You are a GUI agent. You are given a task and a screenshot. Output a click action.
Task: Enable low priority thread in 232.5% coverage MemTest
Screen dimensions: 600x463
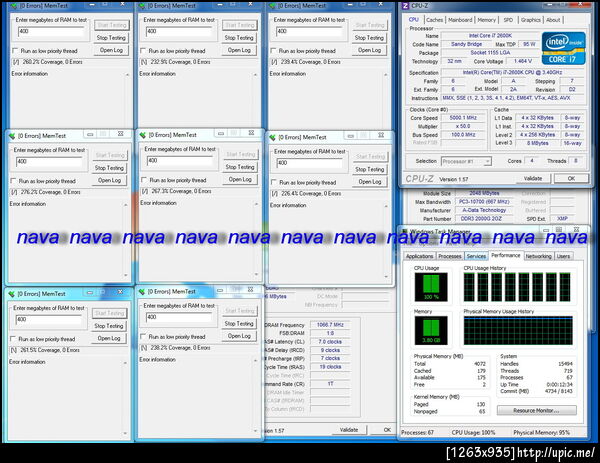click(143, 51)
